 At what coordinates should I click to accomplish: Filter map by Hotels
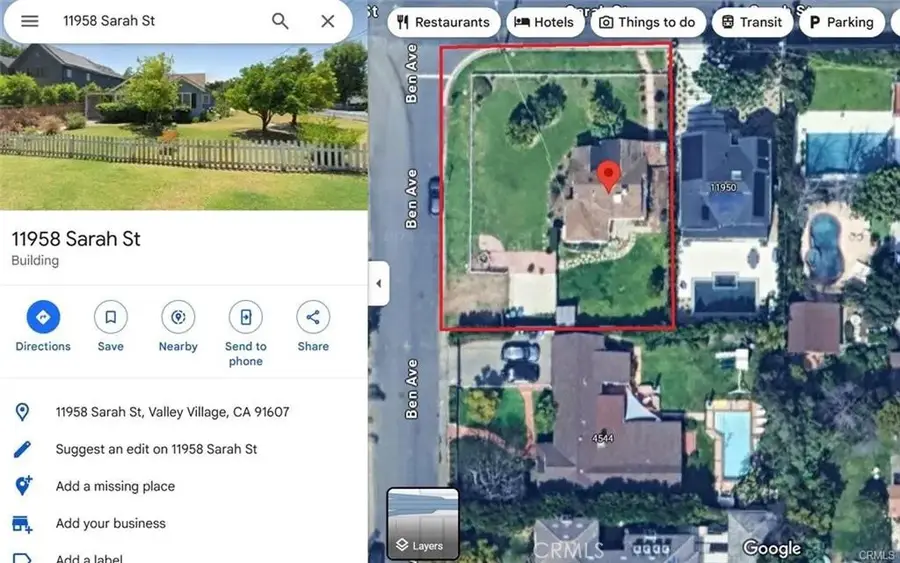pyautogui.click(x=544, y=22)
